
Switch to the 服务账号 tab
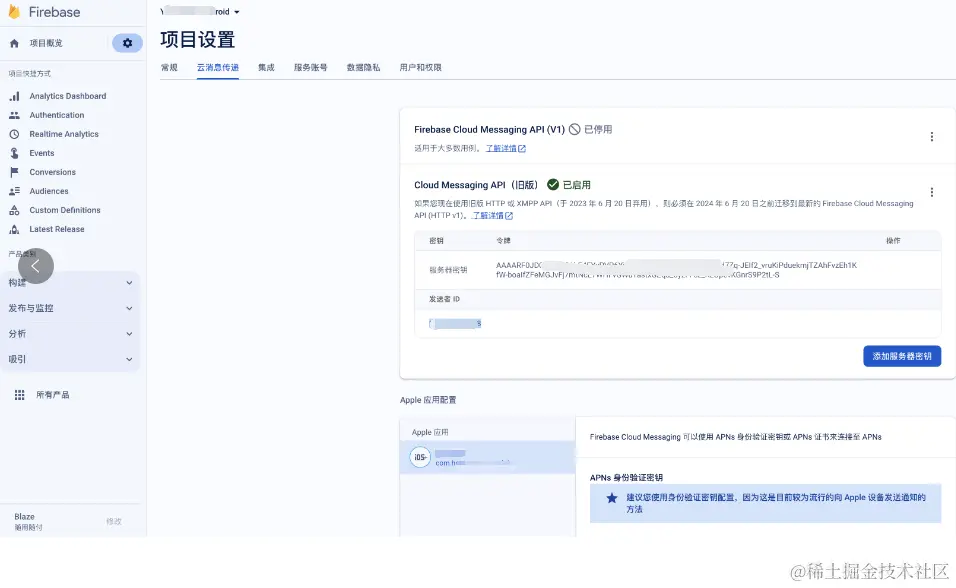click(x=310, y=68)
